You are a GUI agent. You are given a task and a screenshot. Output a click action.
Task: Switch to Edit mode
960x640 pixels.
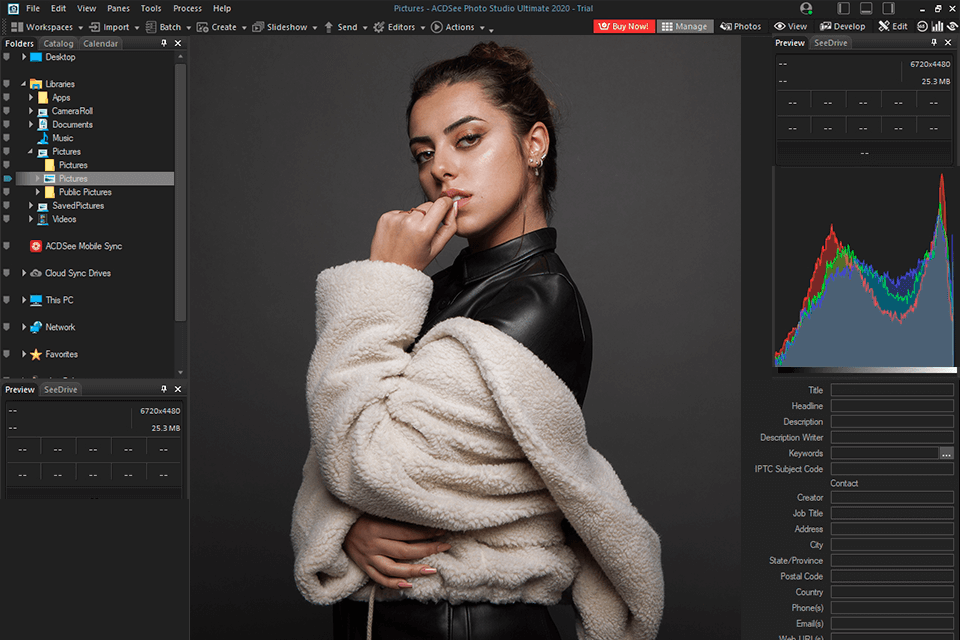point(893,26)
